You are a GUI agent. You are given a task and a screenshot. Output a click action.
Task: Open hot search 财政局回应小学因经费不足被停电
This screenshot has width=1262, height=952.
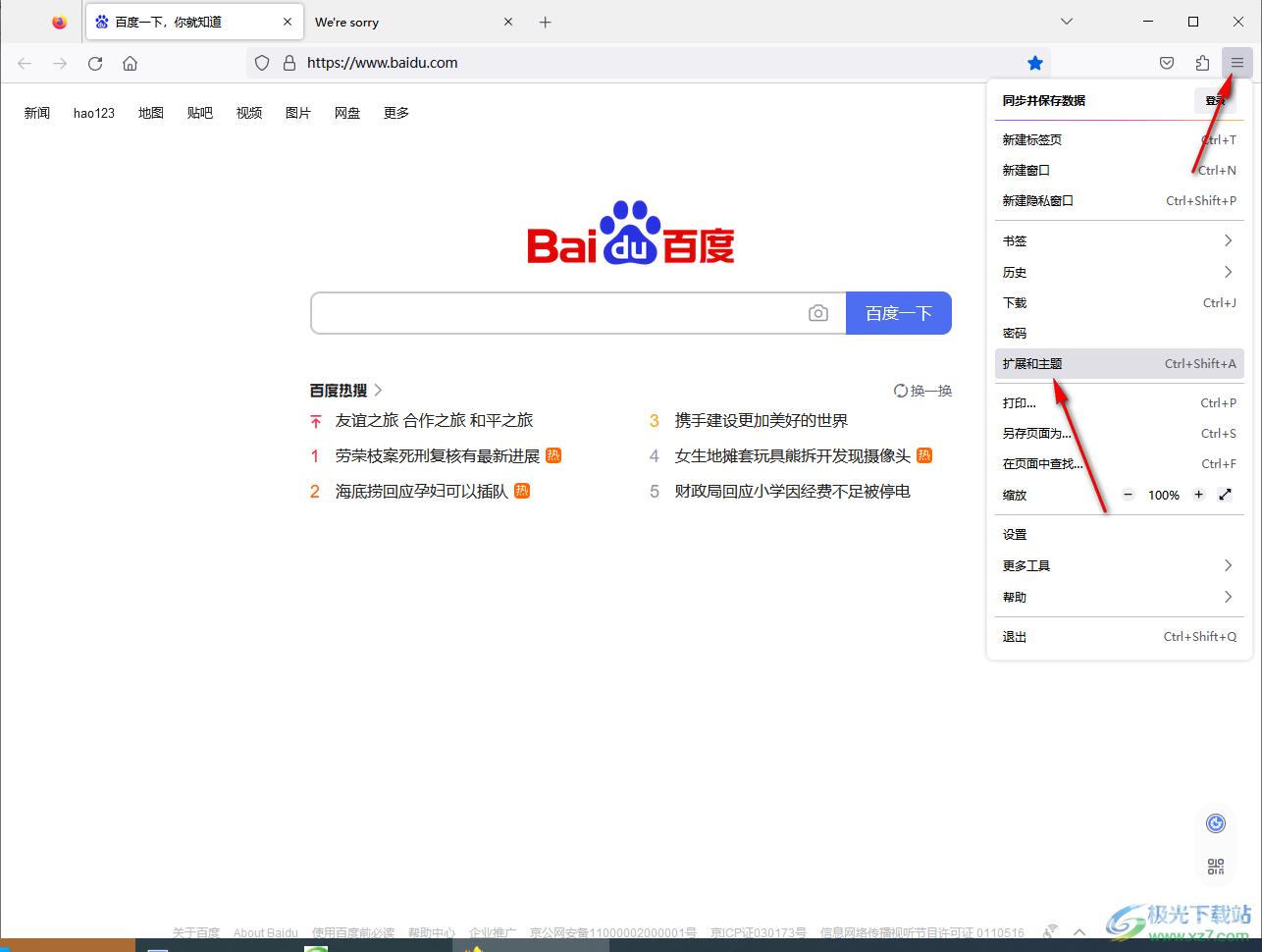pyautogui.click(x=793, y=491)
